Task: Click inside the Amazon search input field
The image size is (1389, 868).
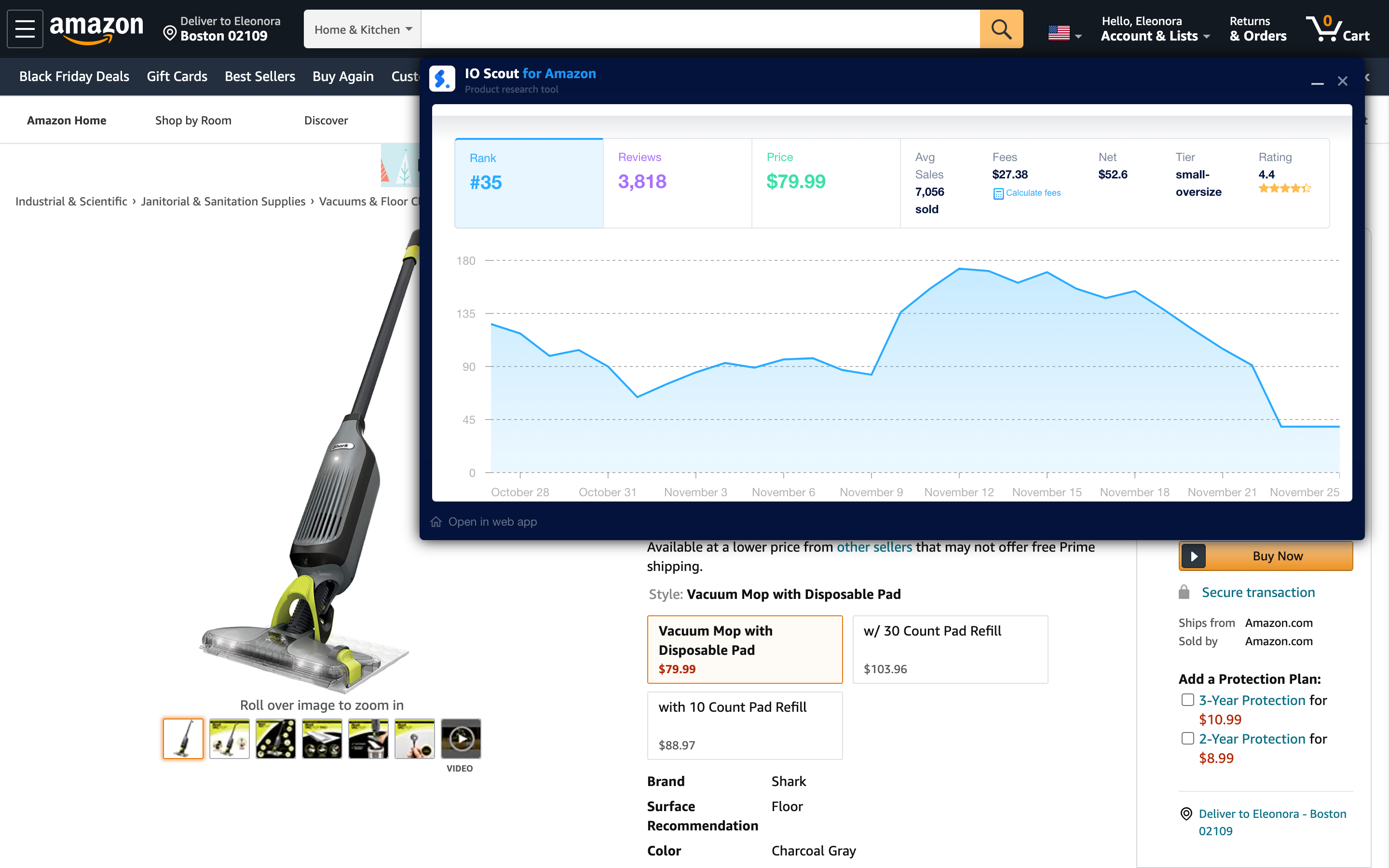Action: click(699, 29)
